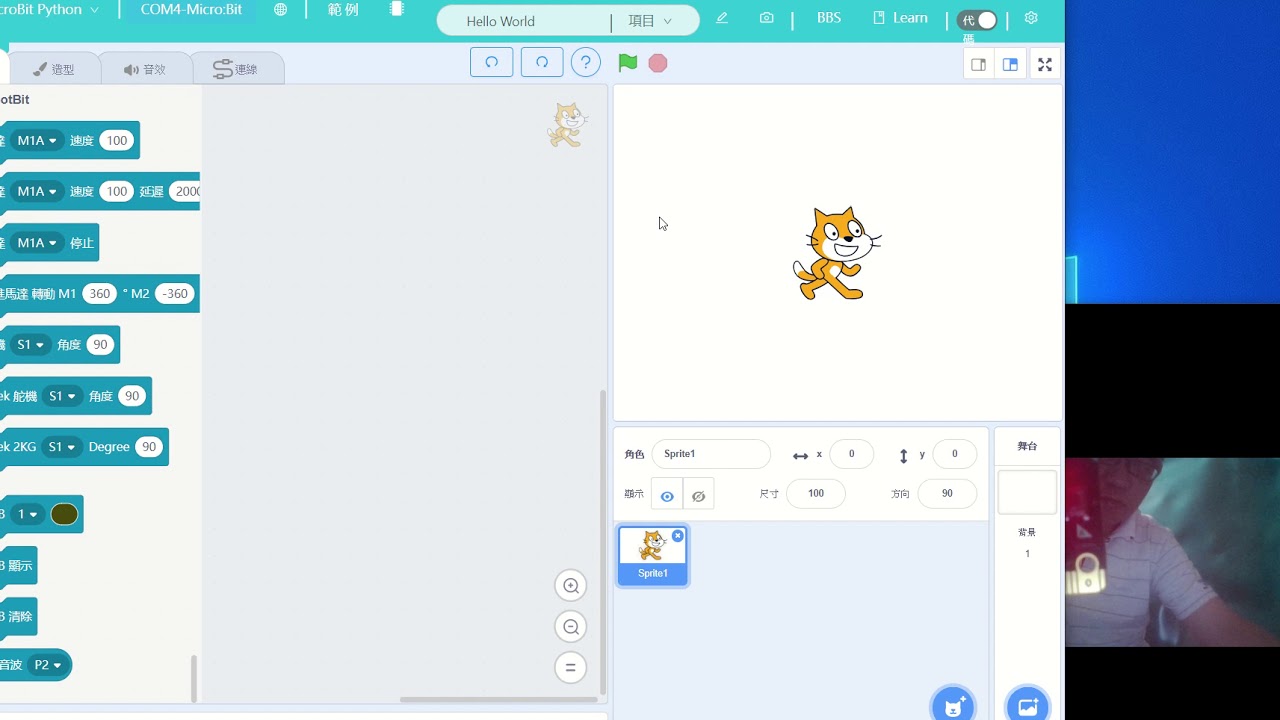Open the globe language icon
This screenshot has width=1280, height=720.
coord(280,10)
